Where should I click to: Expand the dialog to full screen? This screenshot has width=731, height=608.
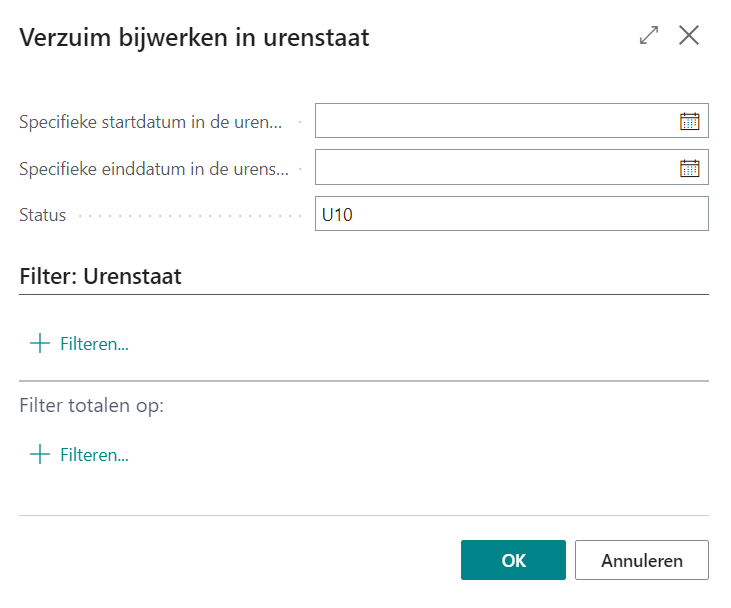(649, 36)
